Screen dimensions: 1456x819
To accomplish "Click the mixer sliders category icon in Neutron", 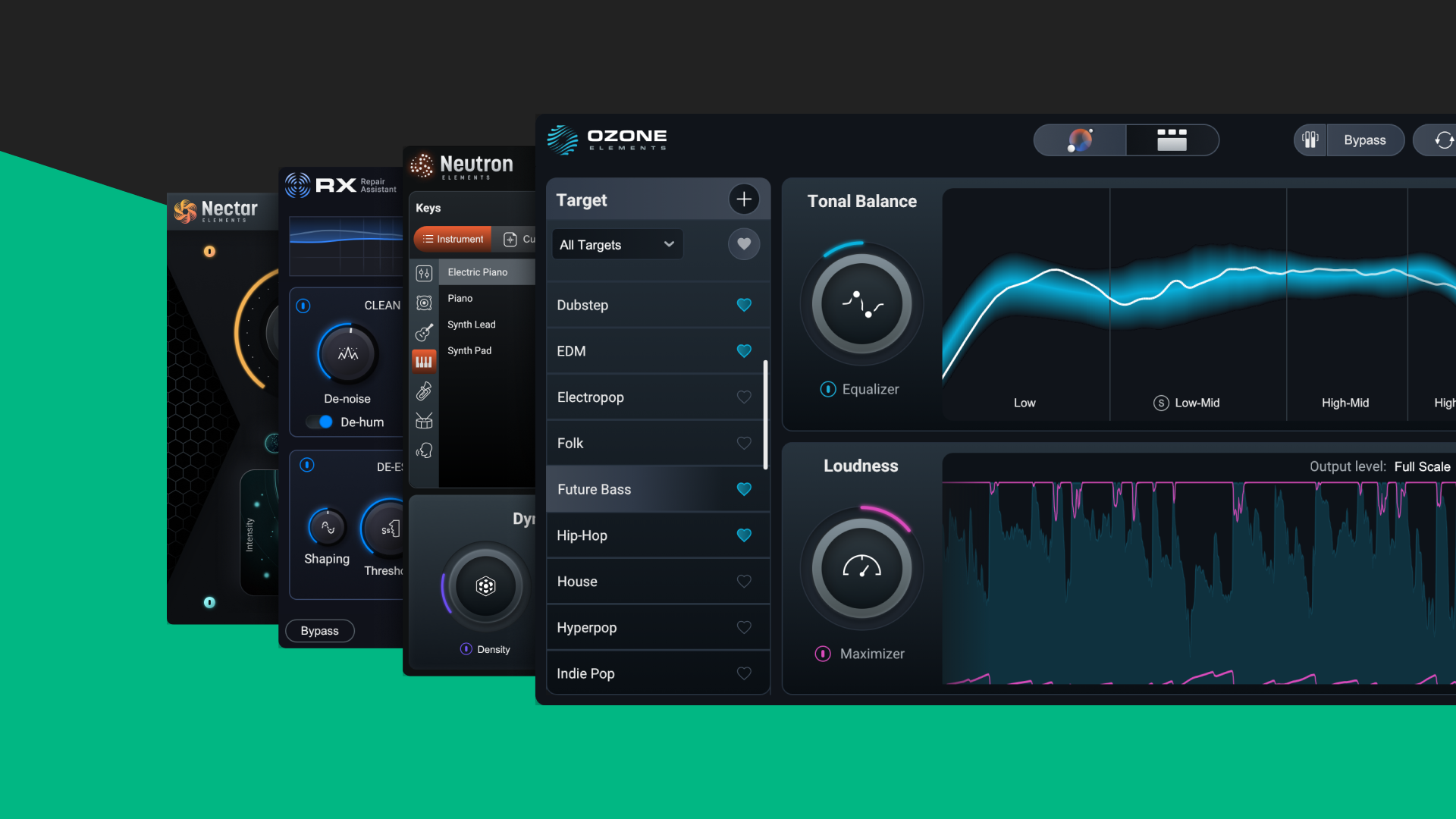I will tap(424, 273).
